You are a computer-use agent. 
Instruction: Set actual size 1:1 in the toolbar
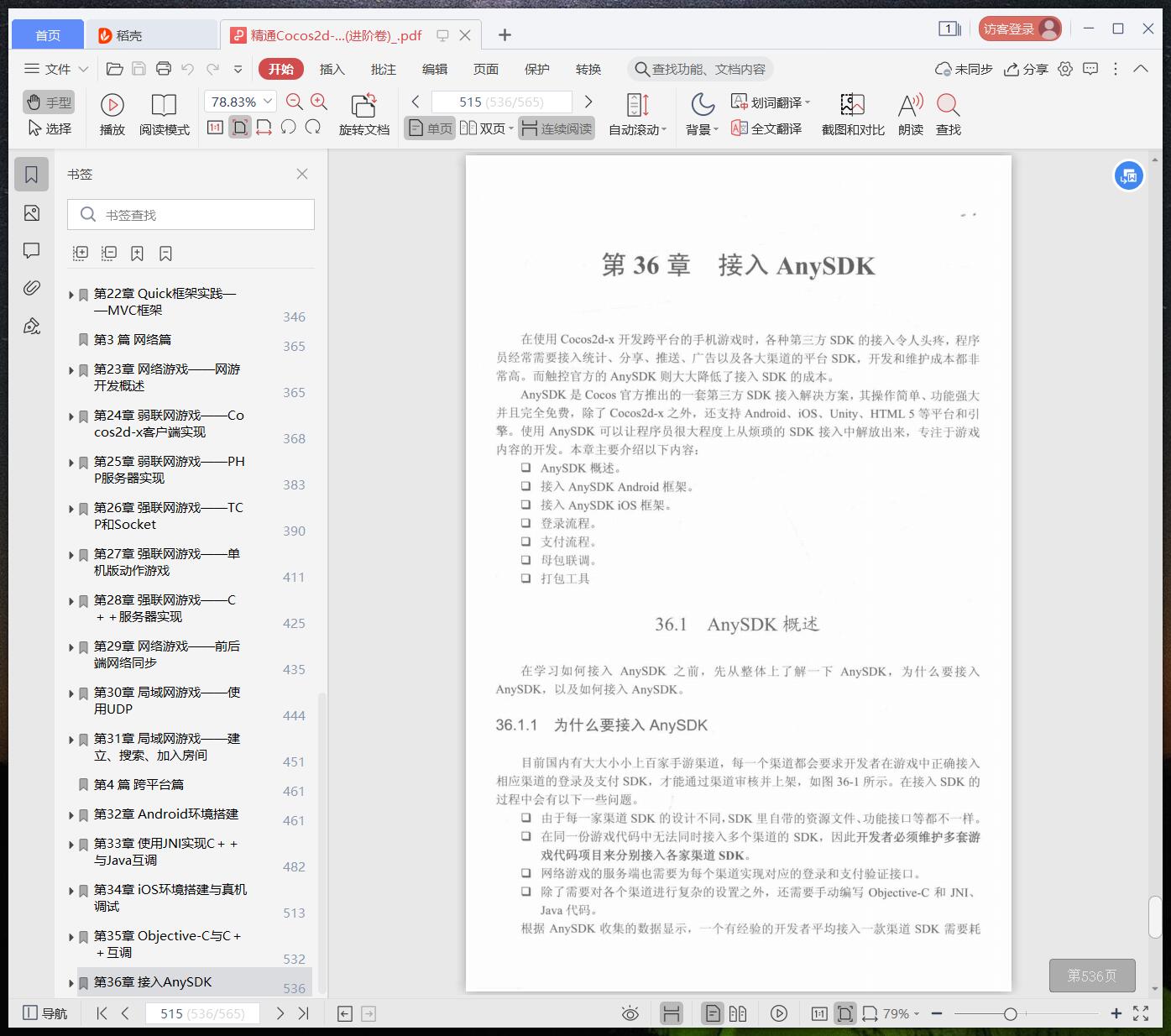pyautogui.click(x=215, y=128)
